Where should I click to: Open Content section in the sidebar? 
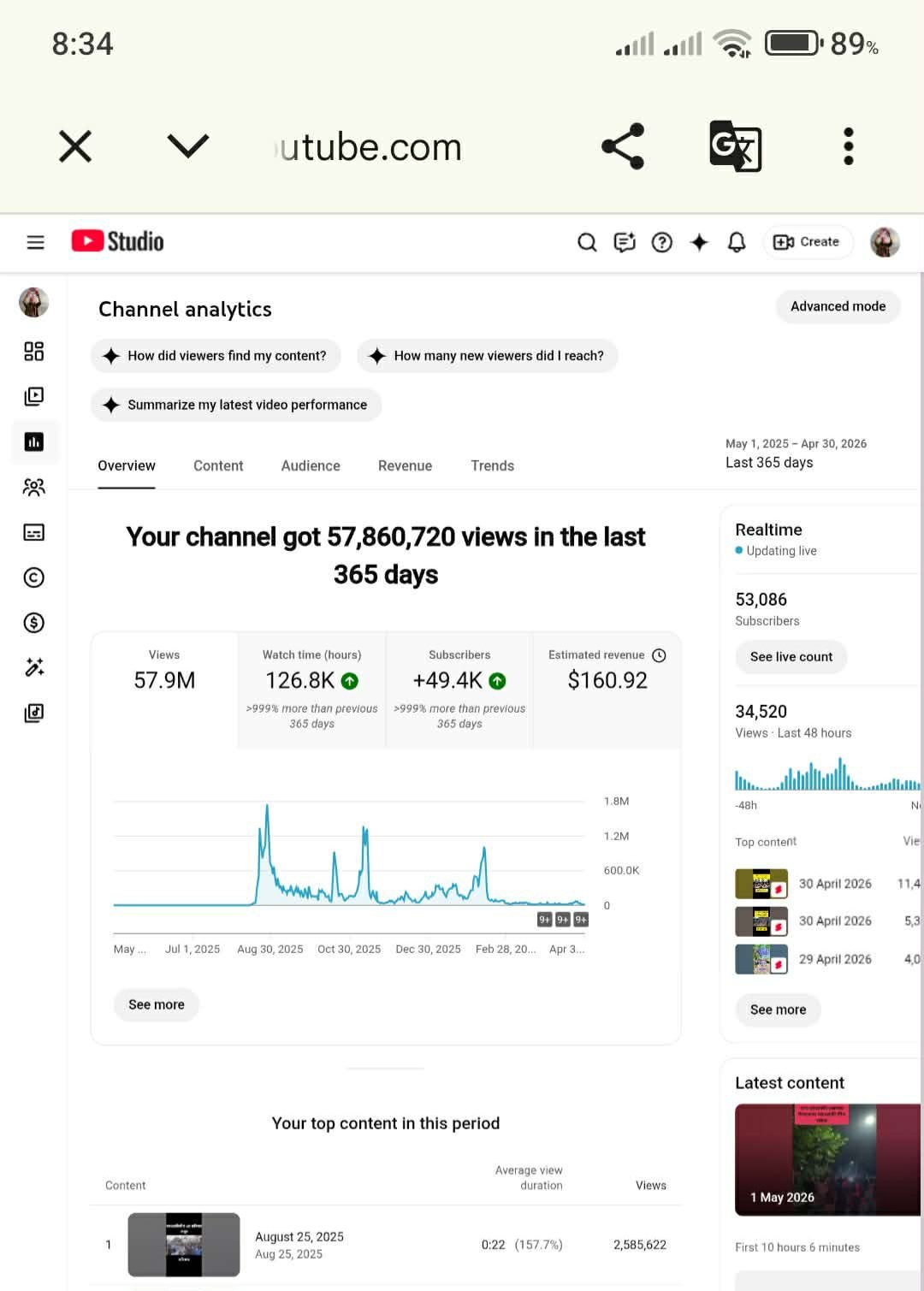(34, 396)
